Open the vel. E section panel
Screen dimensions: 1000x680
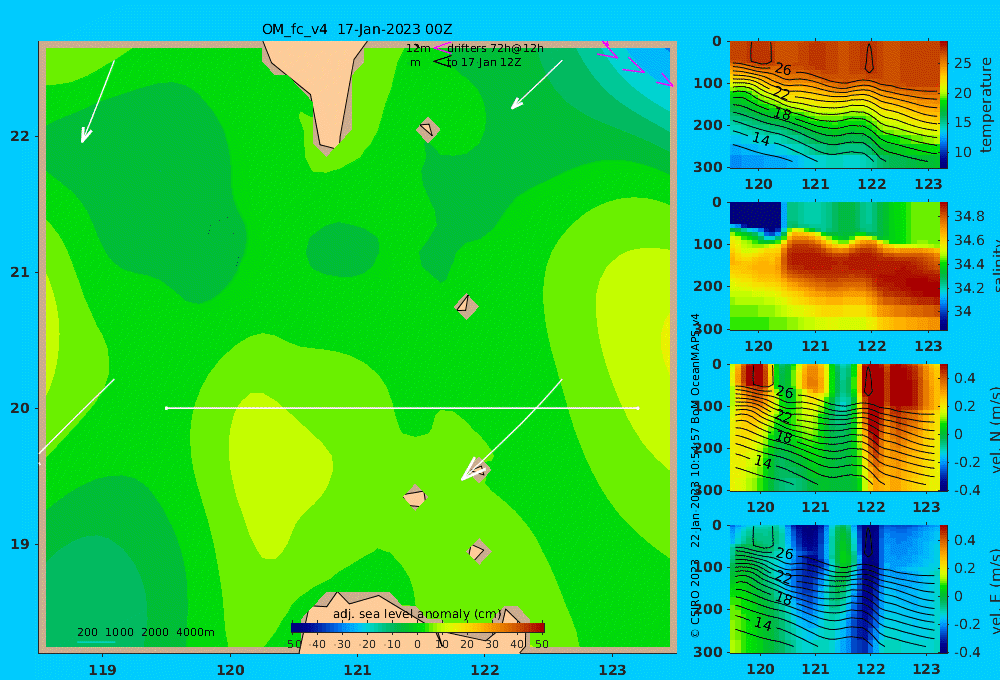click(x=834, y=589)
